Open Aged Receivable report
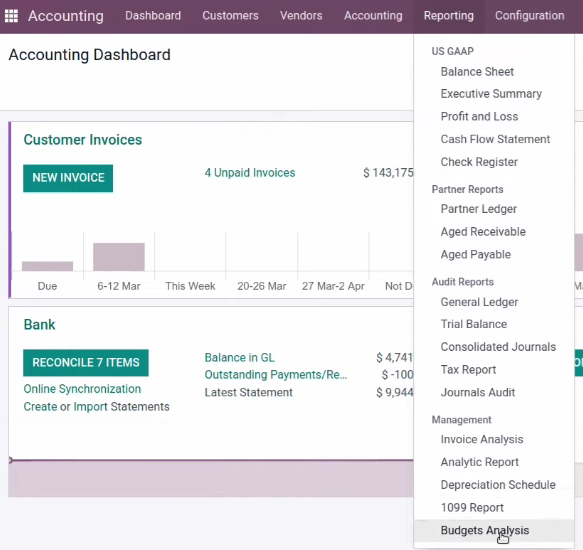This screenshot has height=550, width=583. pos(483,232)
